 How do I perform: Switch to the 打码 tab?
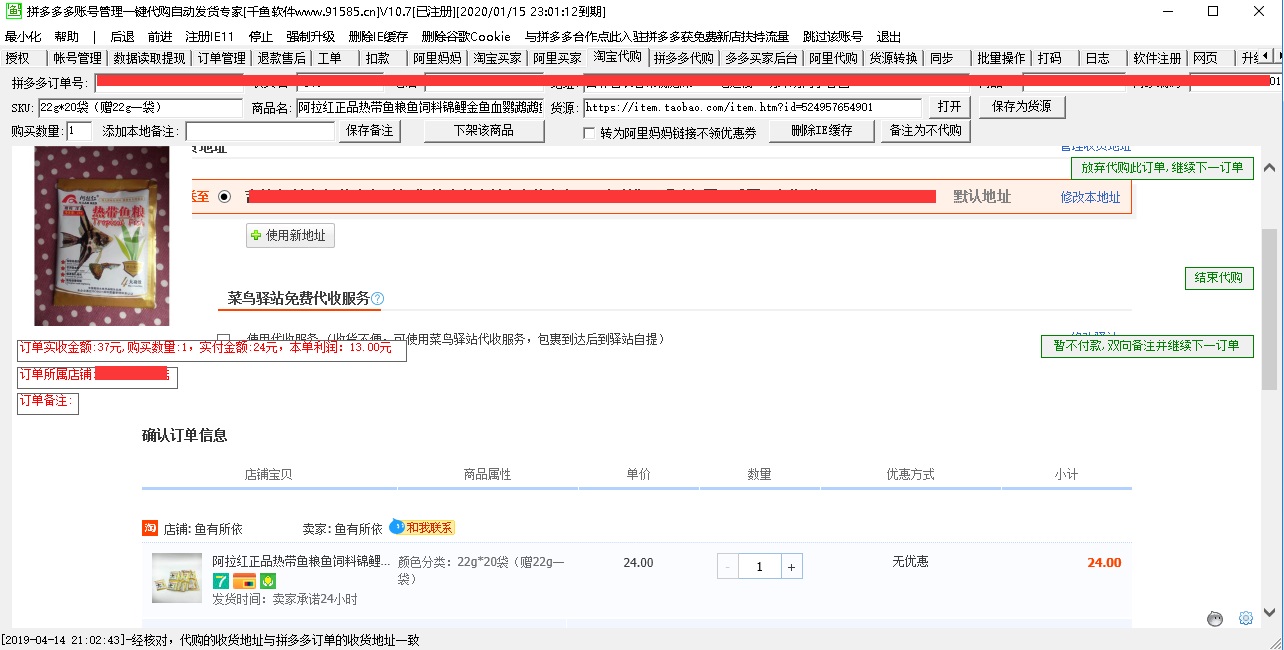click(x=1050, y=58)
